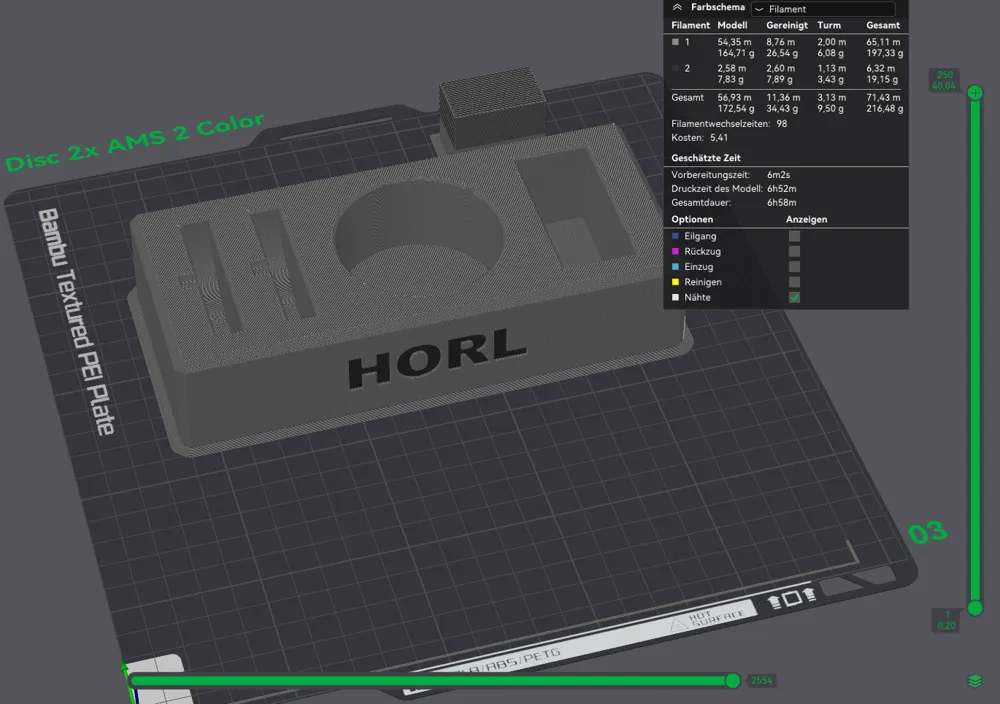Click the 'Geschätzte Zeit' section heading
Screen dimensions: 1000x704
[706, 158]
